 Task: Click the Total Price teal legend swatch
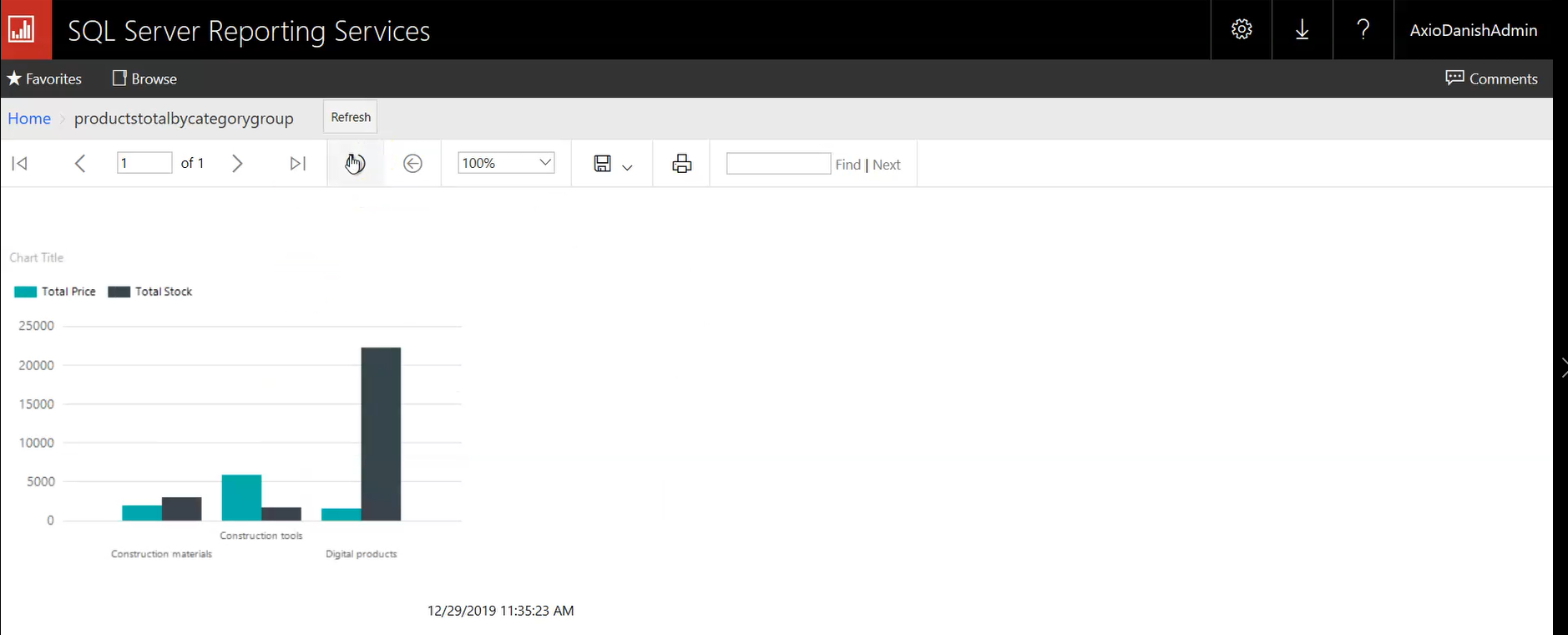[x=26, y=292]
